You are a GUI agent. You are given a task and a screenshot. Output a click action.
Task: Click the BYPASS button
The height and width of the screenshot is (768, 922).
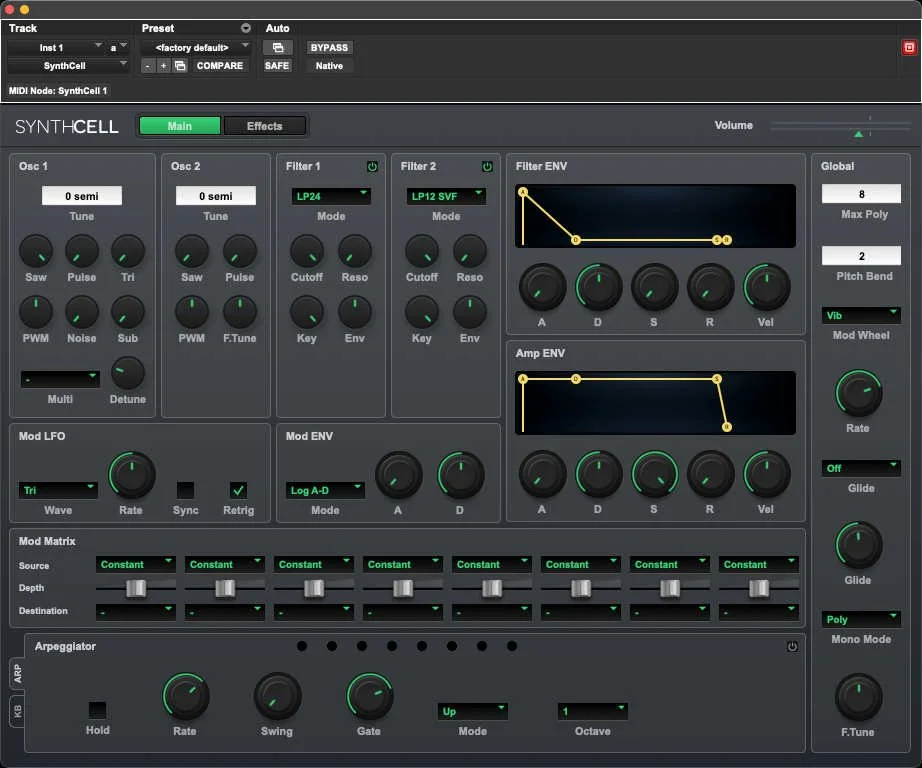tap(331, 47)
